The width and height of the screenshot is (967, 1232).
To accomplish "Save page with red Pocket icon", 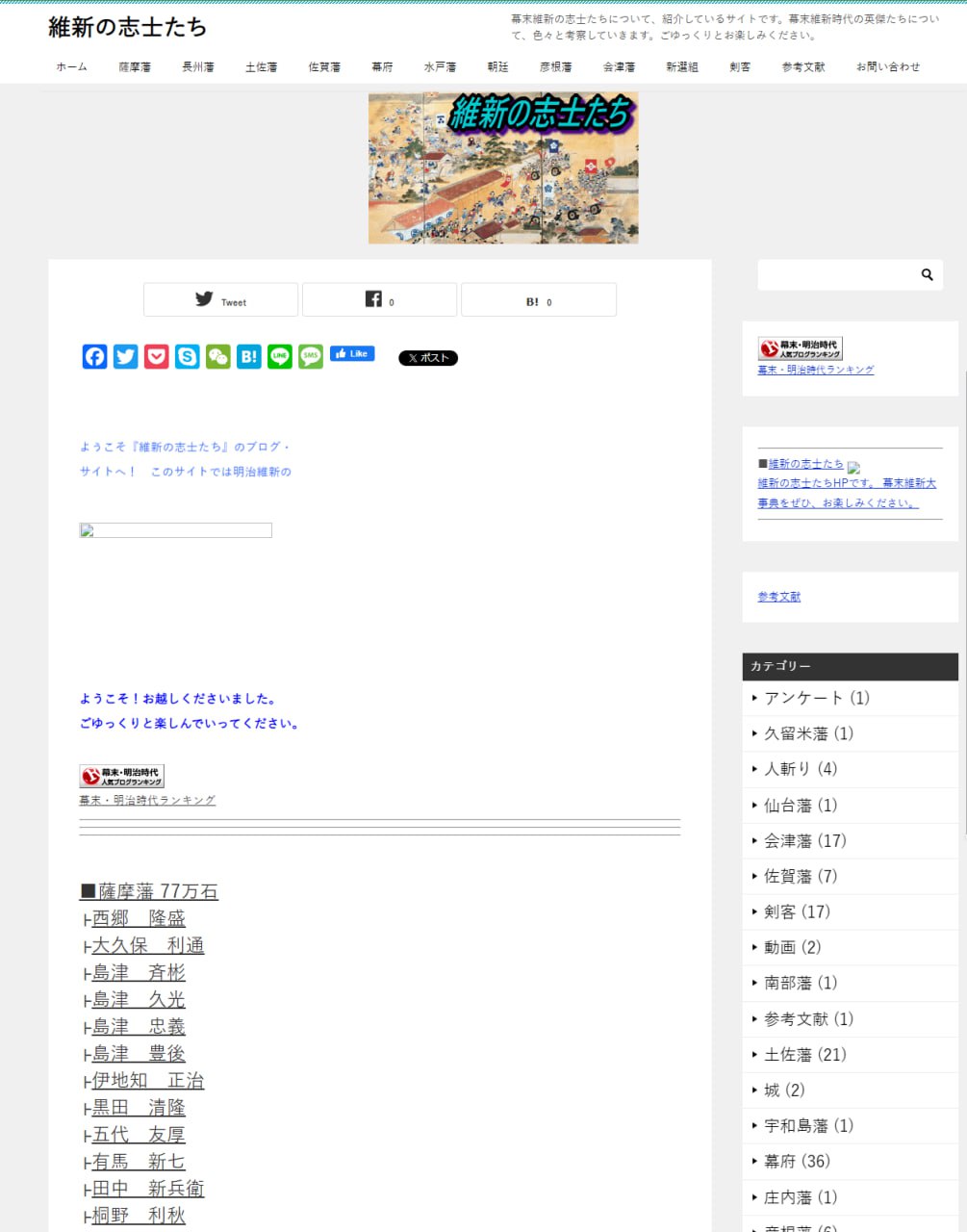I will tap(156, 357).
